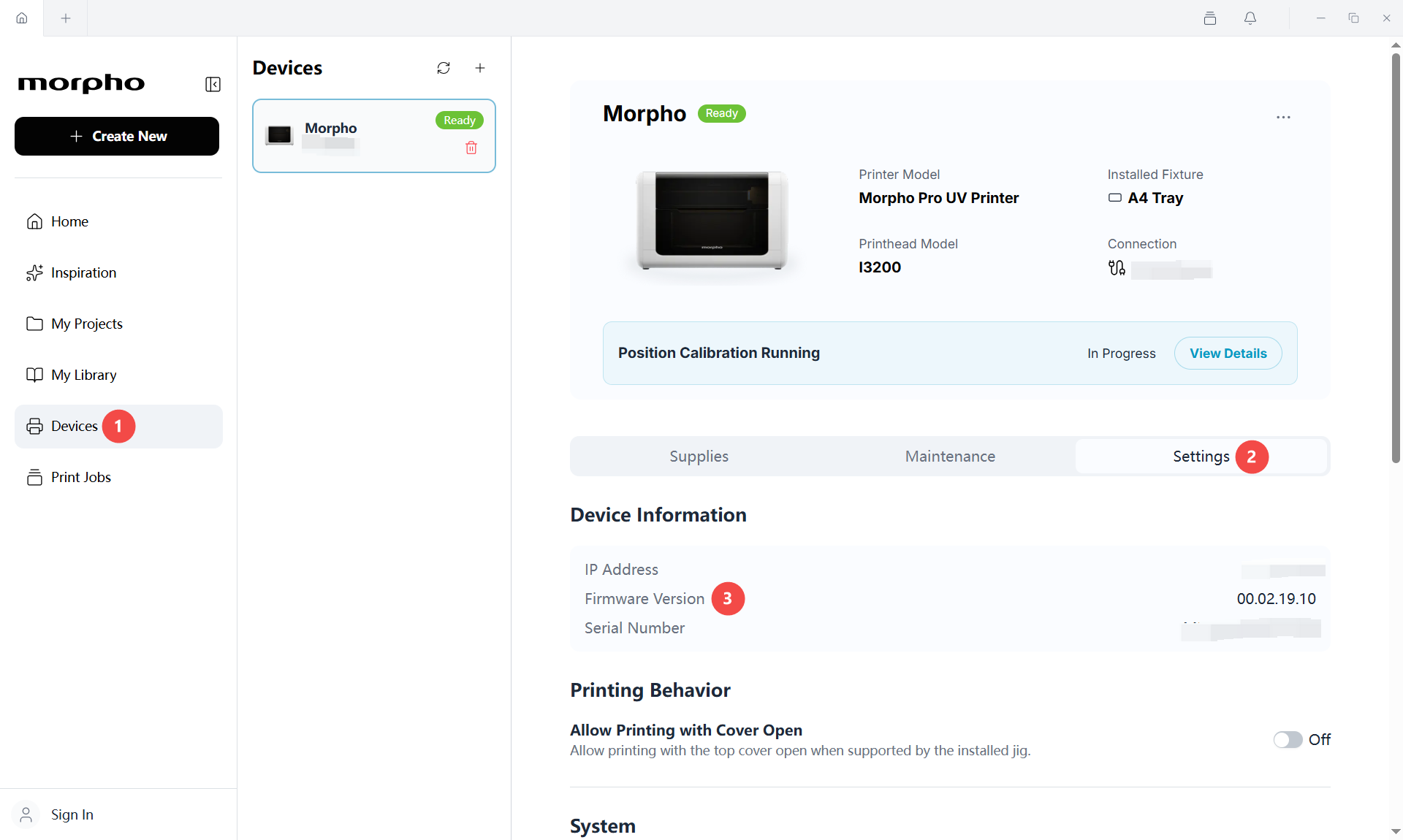Viewport: 1403px width, 840px height.
Task: Click the Position Calibration Running text
Action: pyautogui.click(x=719, y=353)
